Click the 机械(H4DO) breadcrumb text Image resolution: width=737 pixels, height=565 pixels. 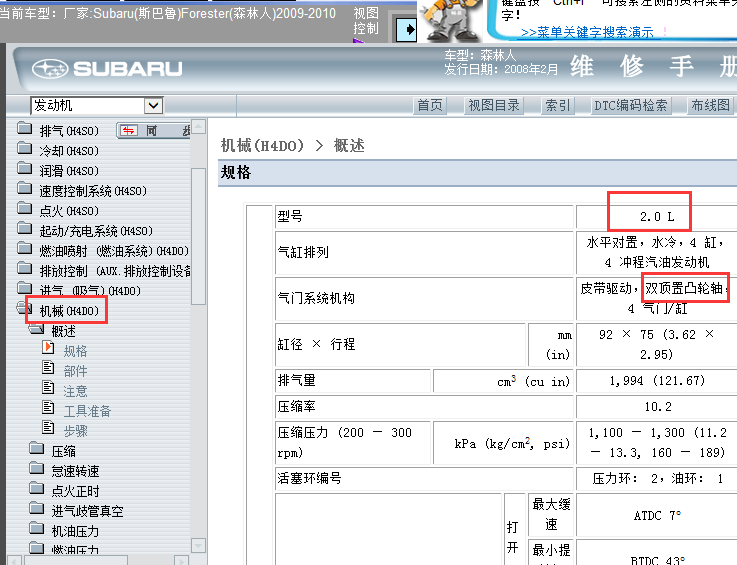pos(262,146)
